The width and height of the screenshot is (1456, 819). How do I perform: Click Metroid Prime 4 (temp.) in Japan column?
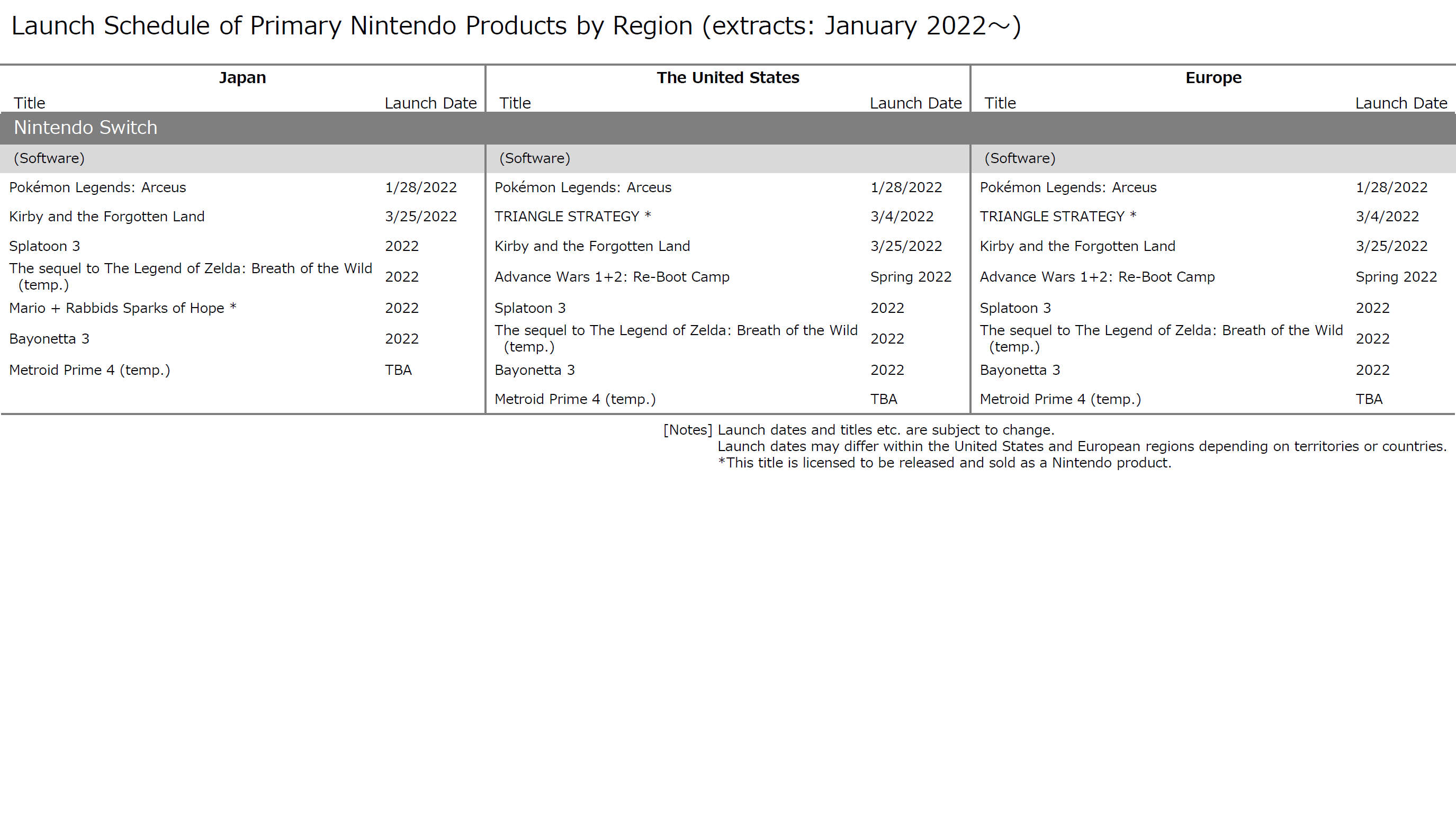pos(89,370)
